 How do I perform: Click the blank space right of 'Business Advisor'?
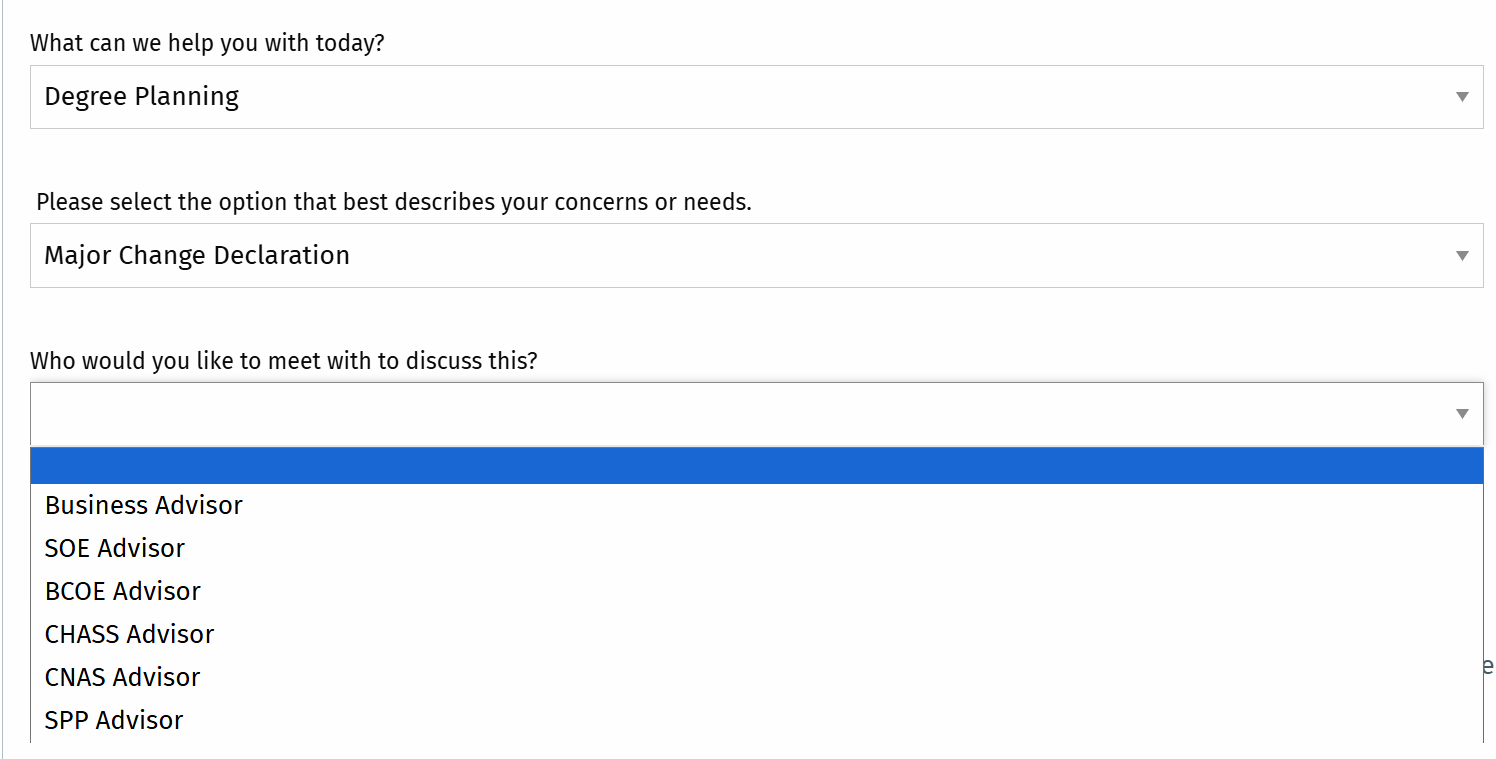coord(800,505)
